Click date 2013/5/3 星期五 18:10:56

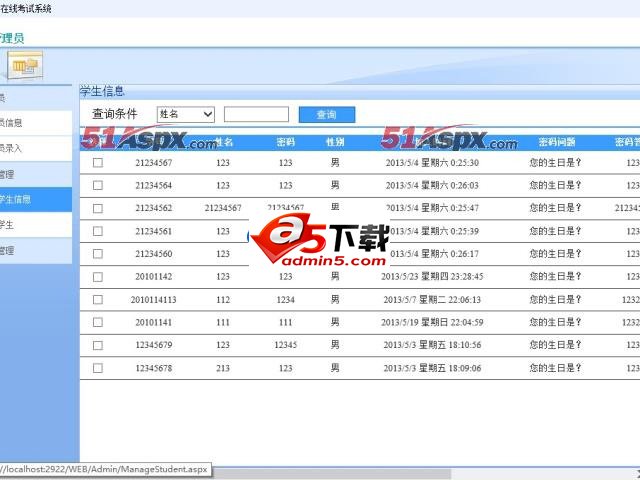pos(432,345)
